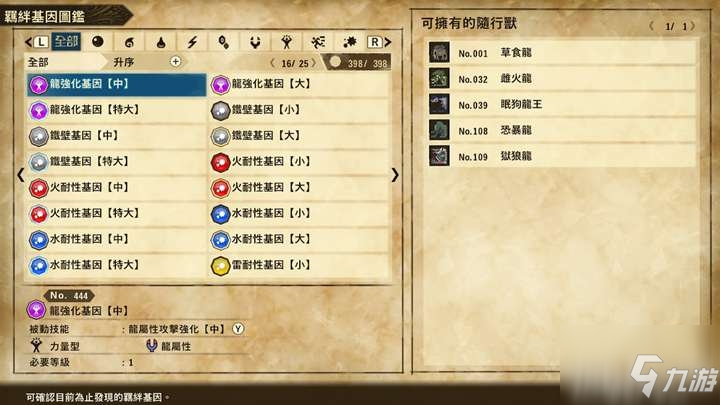Image resolution: width=720 pixels, height=405 pixels.
Task: Open monster entry No.032 雌火龍
Action: pos(562,79)
